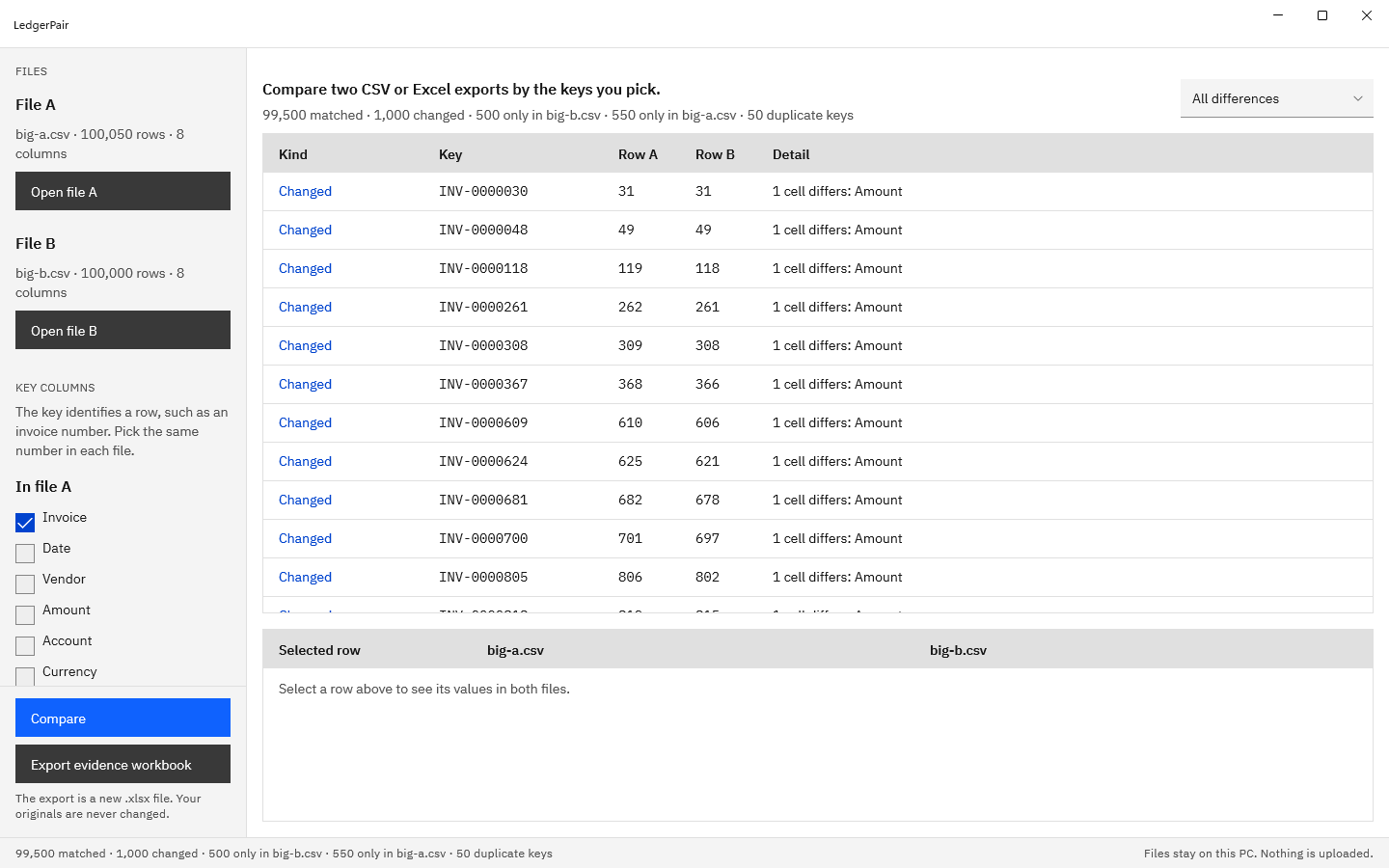The height and width of the screenshot is (868, 1389).
Task: Click the big-b.csv file info text
Action: [x=99, y=283]
